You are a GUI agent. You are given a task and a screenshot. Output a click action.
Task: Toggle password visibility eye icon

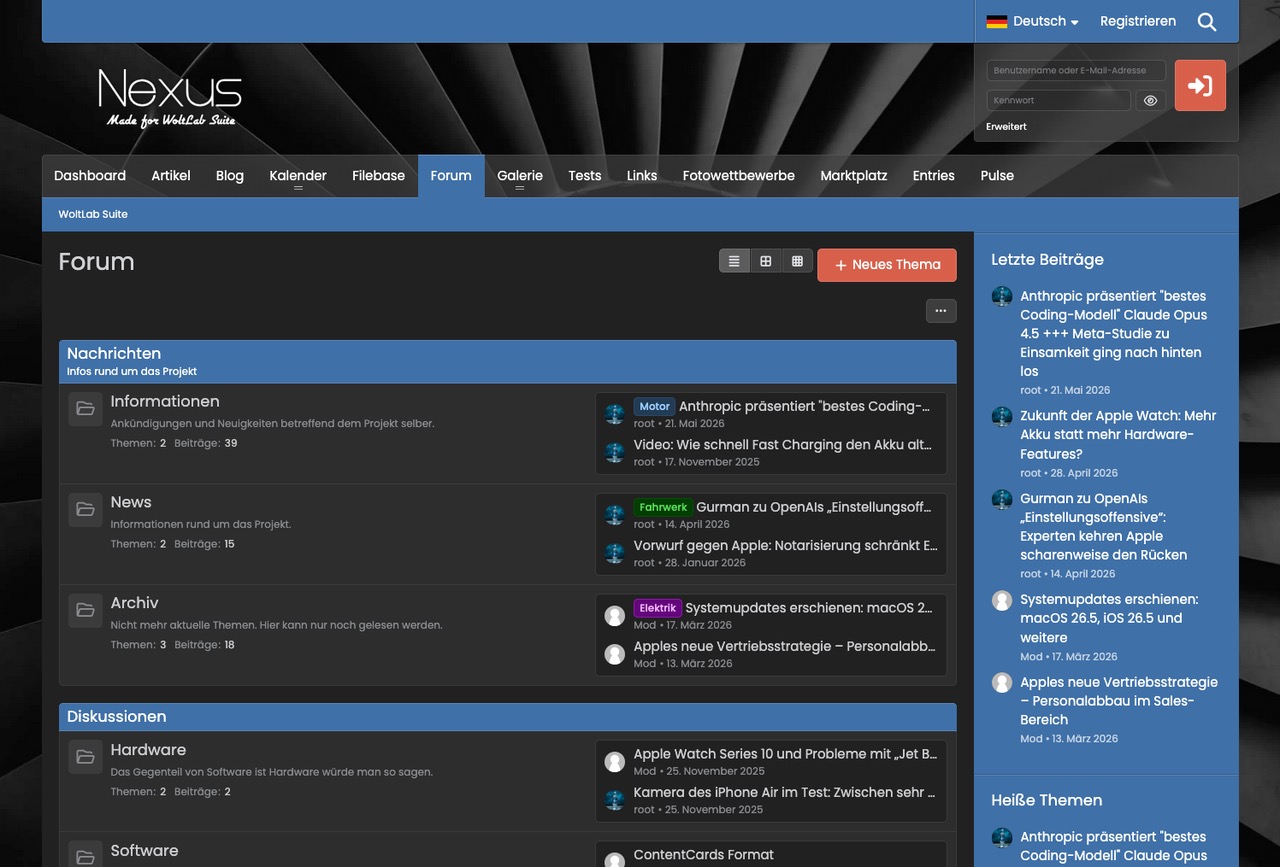1150,100
